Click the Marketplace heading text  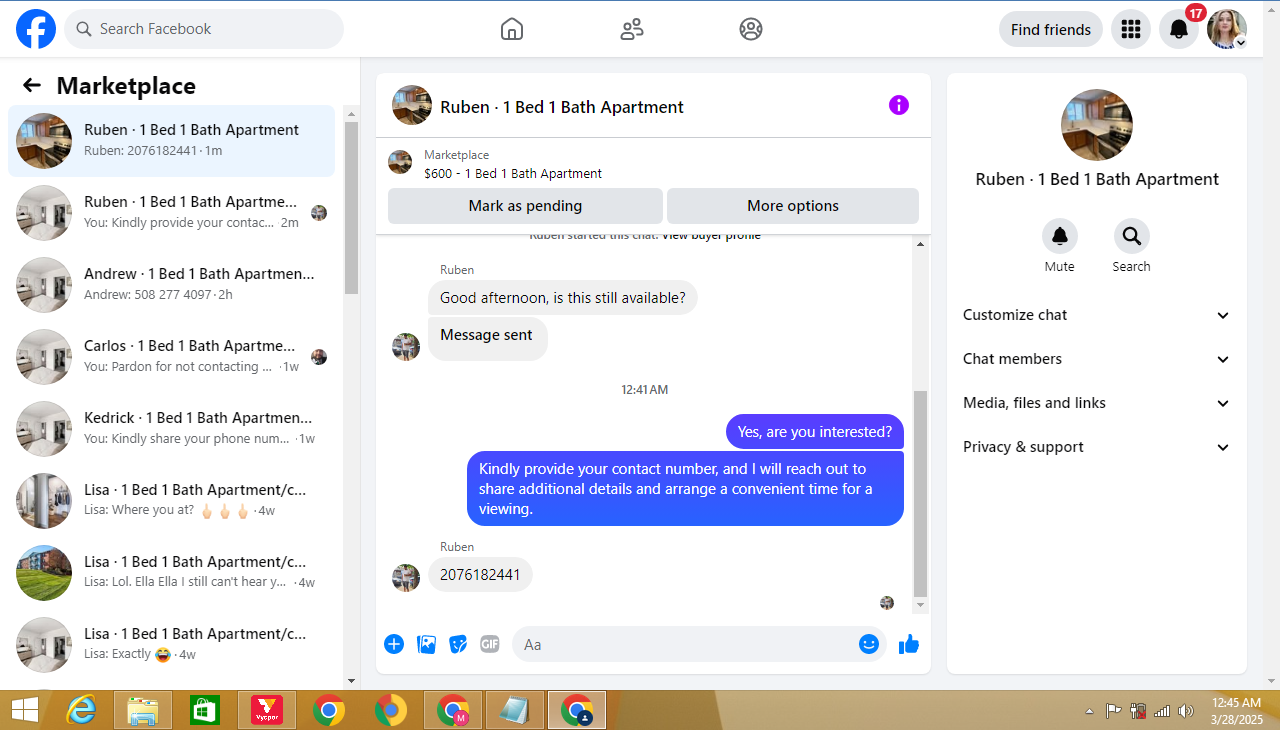[x=126, y=86]
